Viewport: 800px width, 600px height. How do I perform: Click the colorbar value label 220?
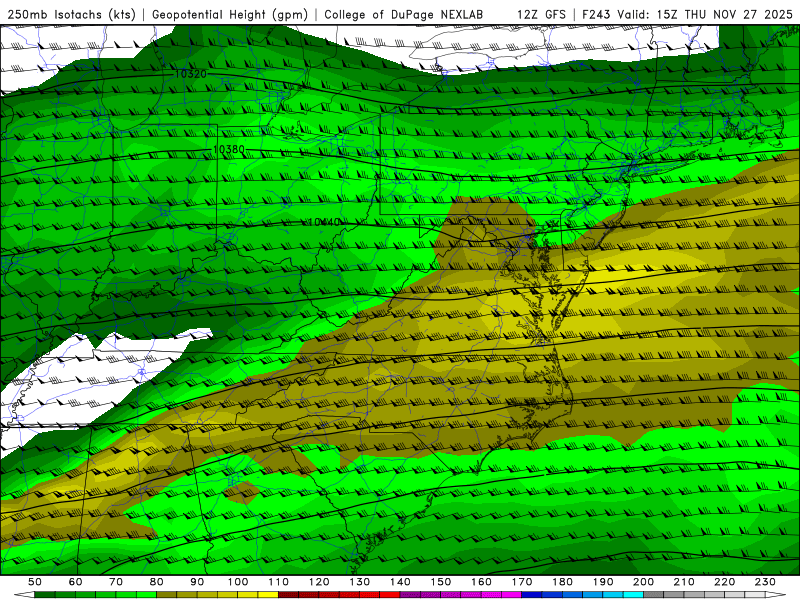click(724, 582)
